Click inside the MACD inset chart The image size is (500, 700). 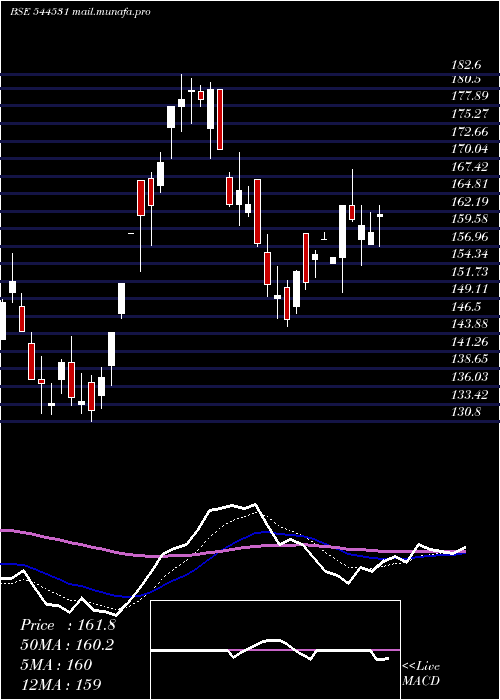(275, 650)
